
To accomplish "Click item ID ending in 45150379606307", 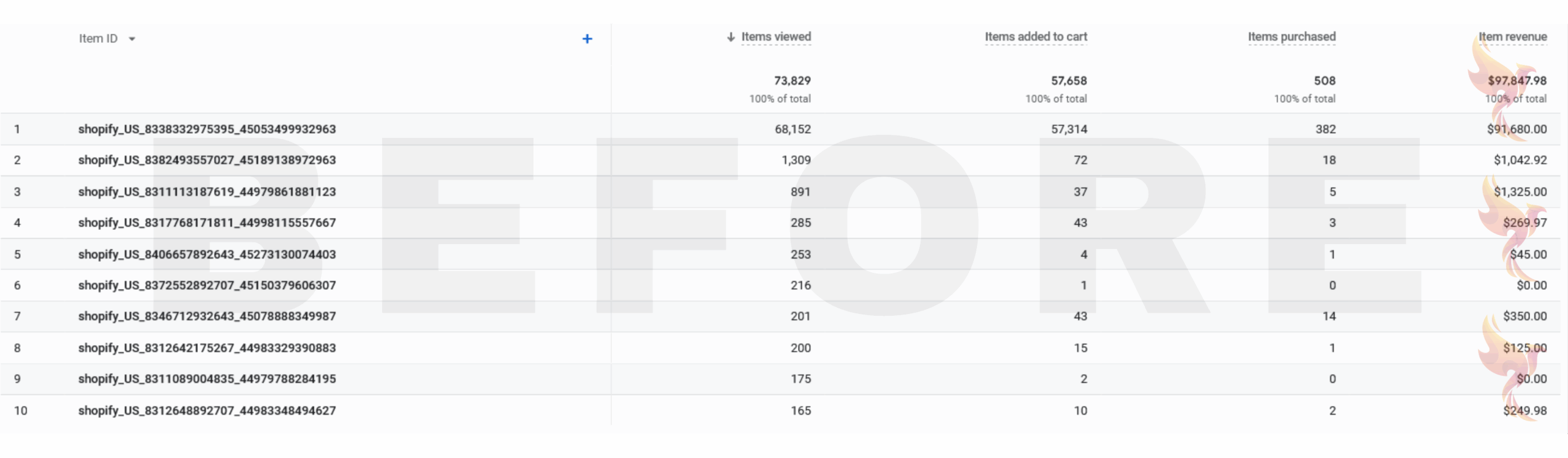I will pos(207,285).
